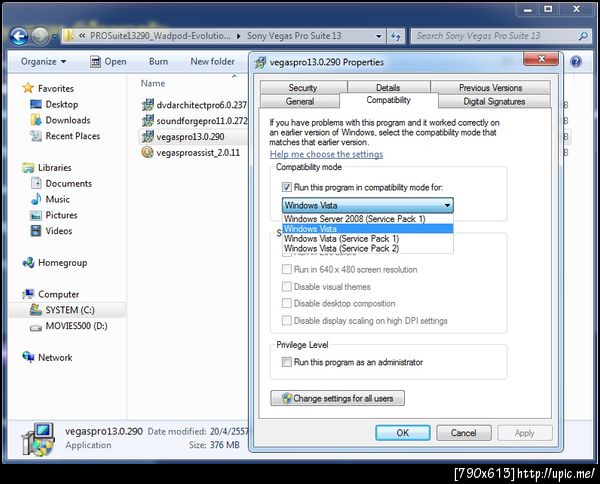Open the Organize dropdown menu

tap(43, 61)
